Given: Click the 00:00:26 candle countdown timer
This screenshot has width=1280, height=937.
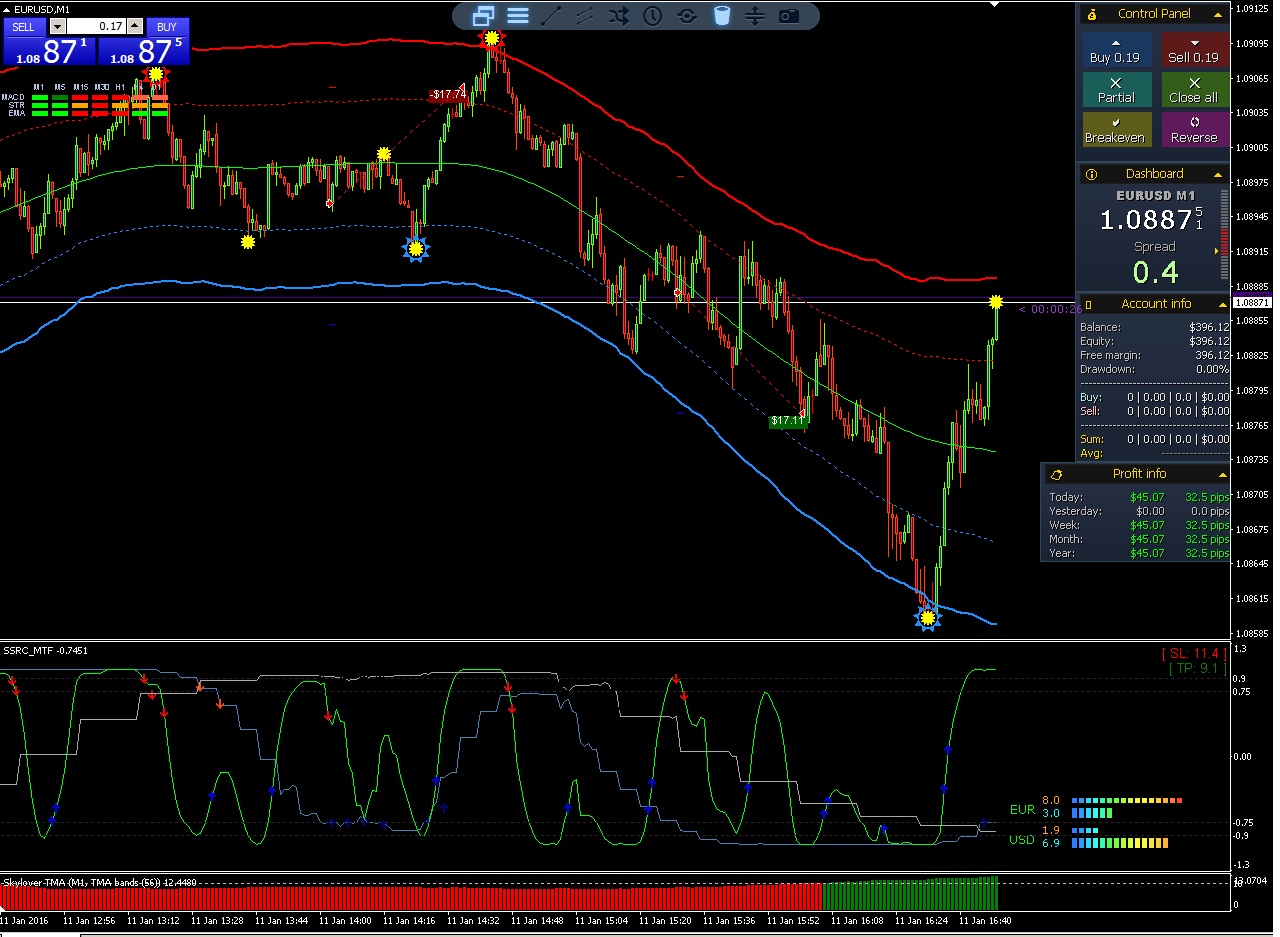Looking at the screenshot, I should (1049, 309).
